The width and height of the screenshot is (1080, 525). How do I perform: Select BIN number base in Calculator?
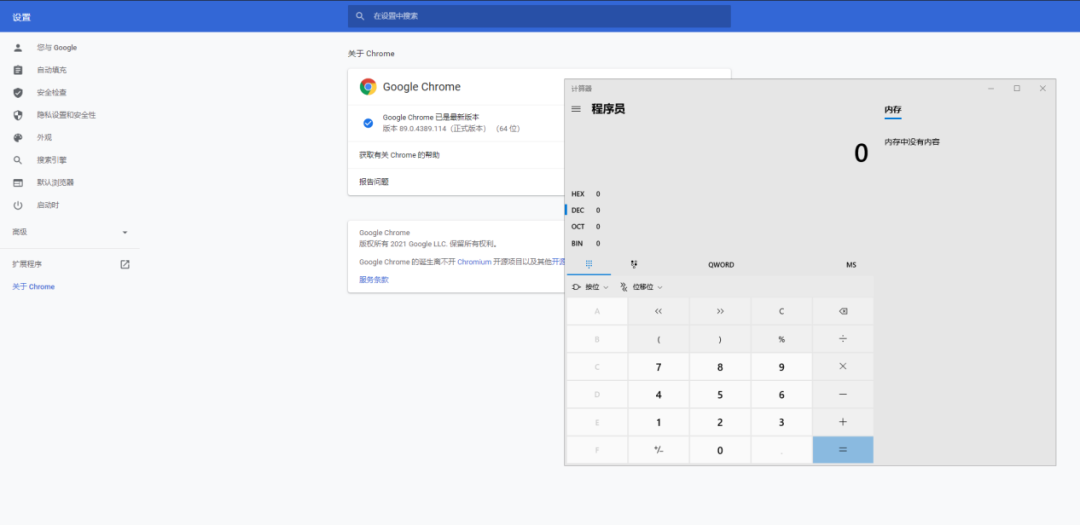[585, 243]
